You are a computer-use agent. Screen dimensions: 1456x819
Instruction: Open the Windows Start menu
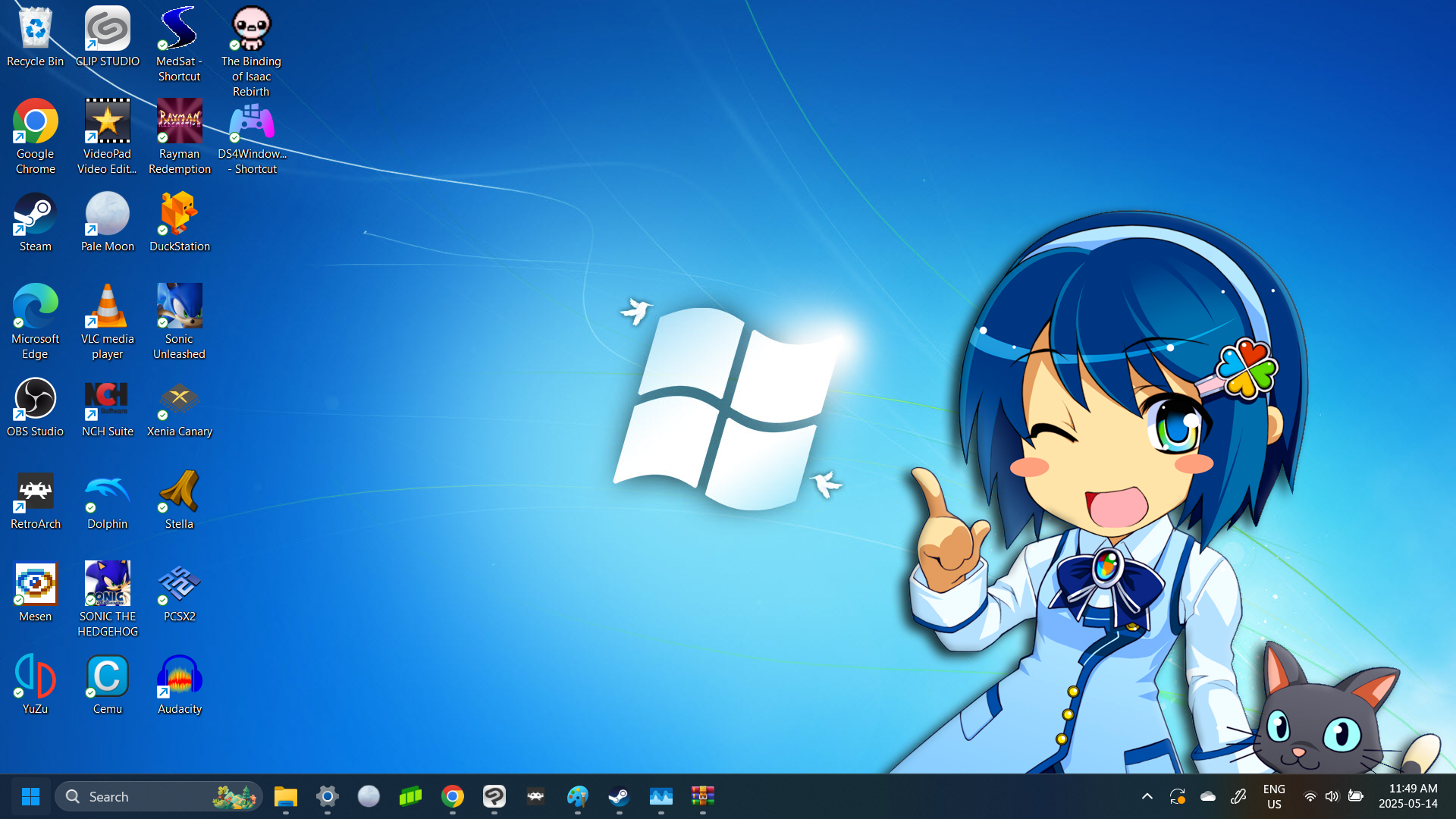[30, 796]
